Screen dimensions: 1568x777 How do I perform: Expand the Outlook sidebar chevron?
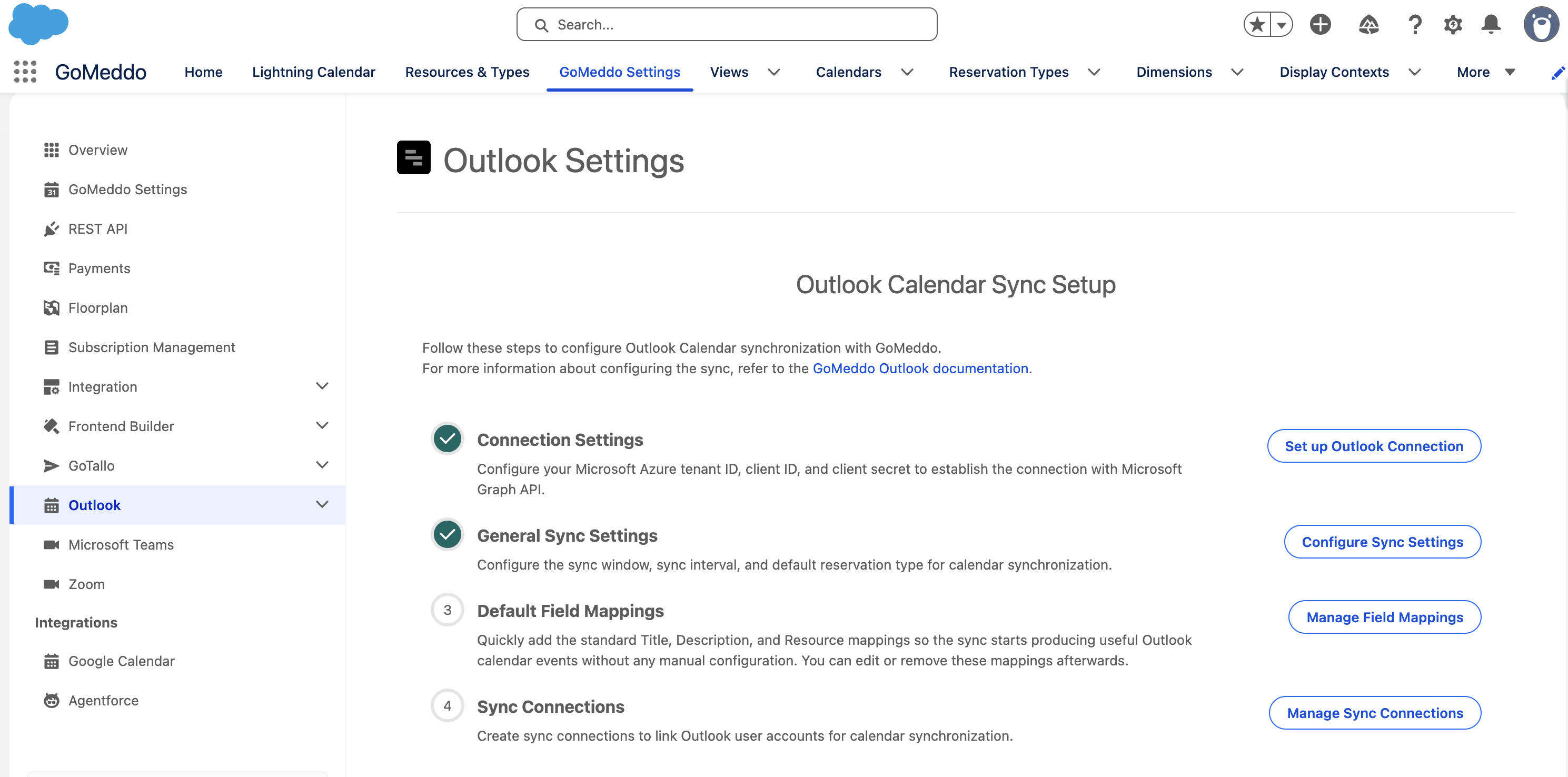(322, 505)
